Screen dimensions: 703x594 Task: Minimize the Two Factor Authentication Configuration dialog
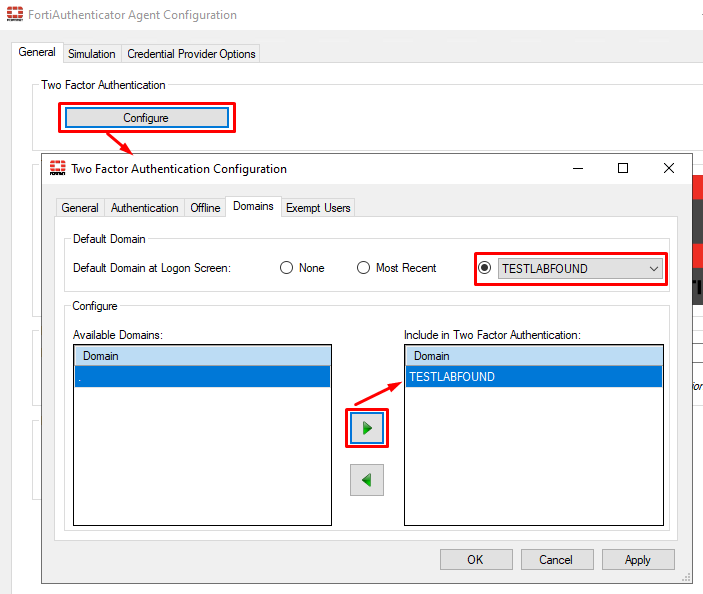point(578,168)
